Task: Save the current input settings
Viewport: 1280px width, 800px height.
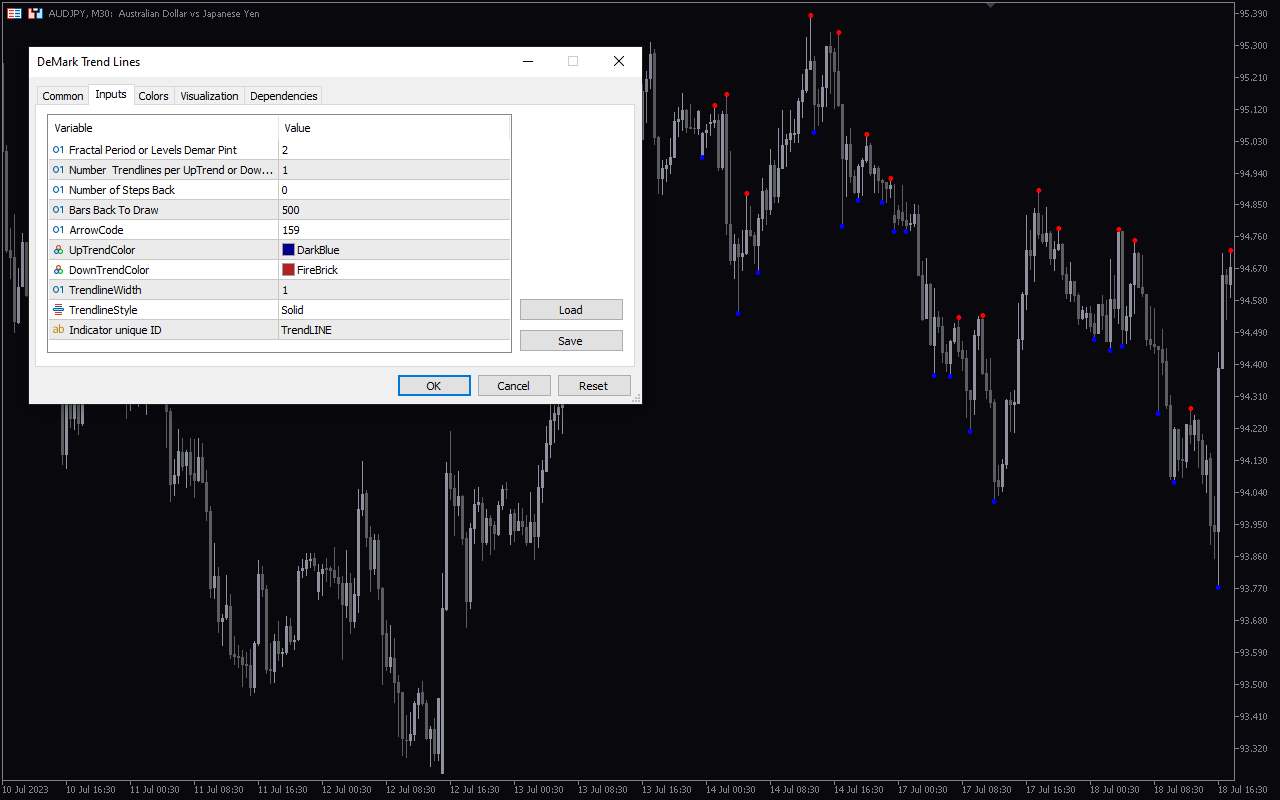Action: (x=571, y=341)
